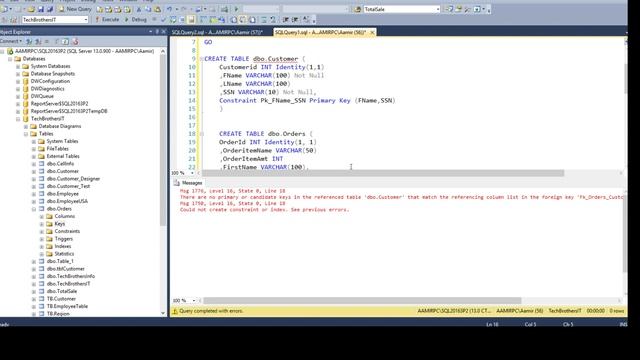This screenshot has height=360, width=640.
Task: Select the dbo.TotalSale table
Action: pos(62,291)
